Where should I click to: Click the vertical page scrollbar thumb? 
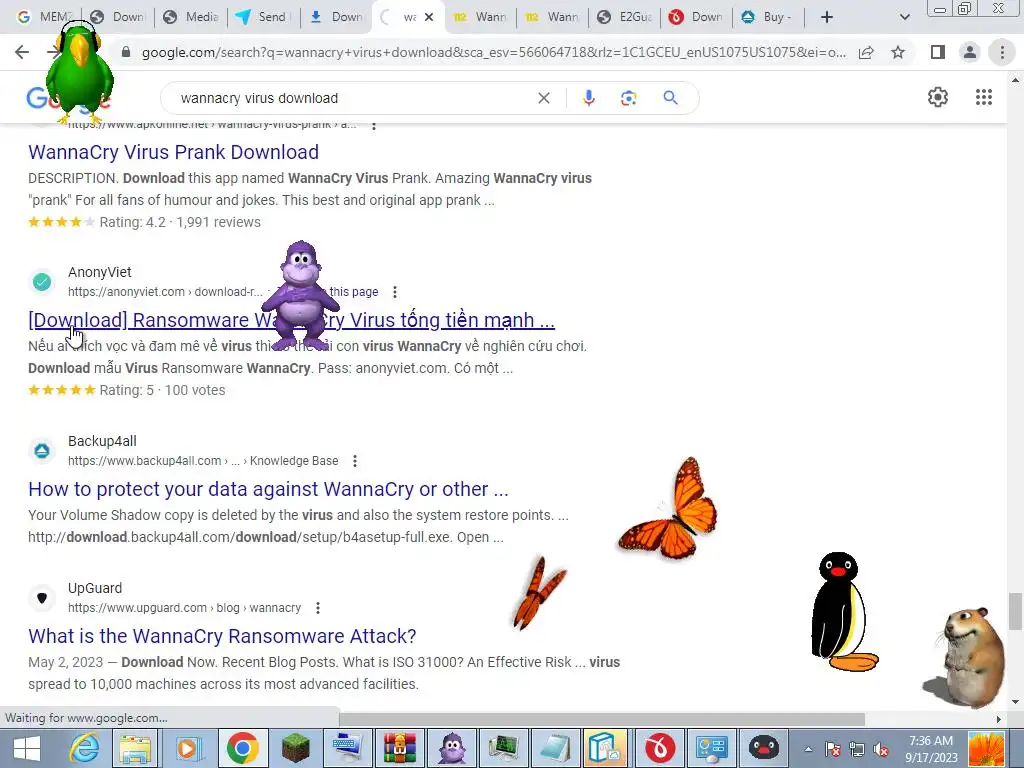click(1014, 611)
